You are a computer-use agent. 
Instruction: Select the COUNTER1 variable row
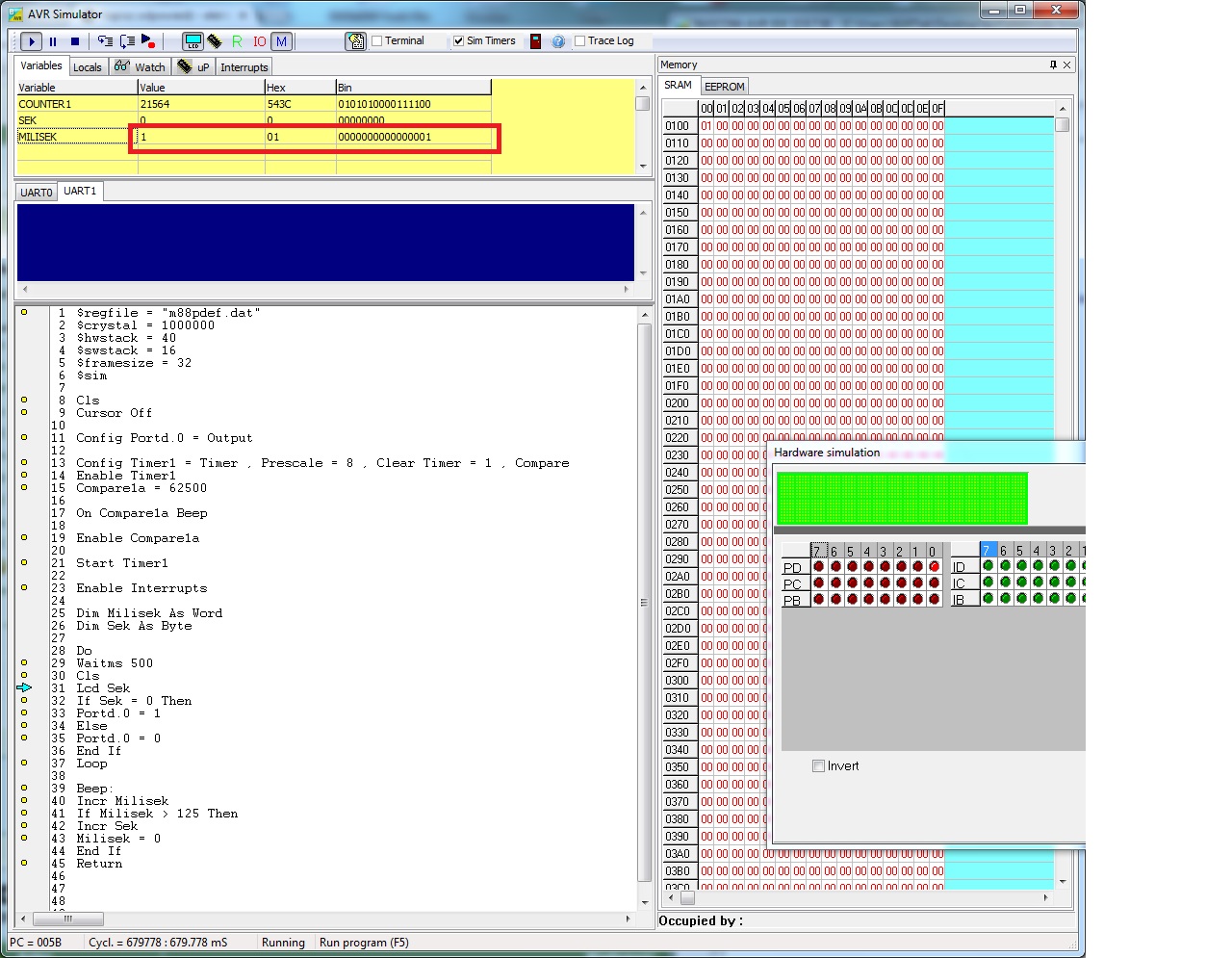[254, 104]
